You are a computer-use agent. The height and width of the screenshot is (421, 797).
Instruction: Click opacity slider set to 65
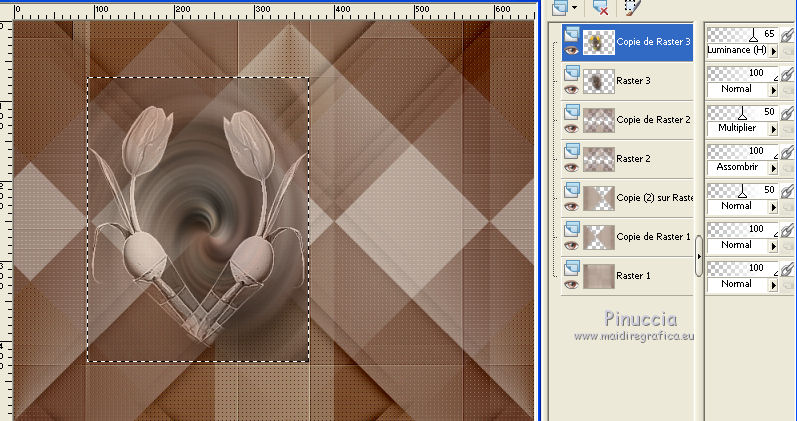click(742, 35)
